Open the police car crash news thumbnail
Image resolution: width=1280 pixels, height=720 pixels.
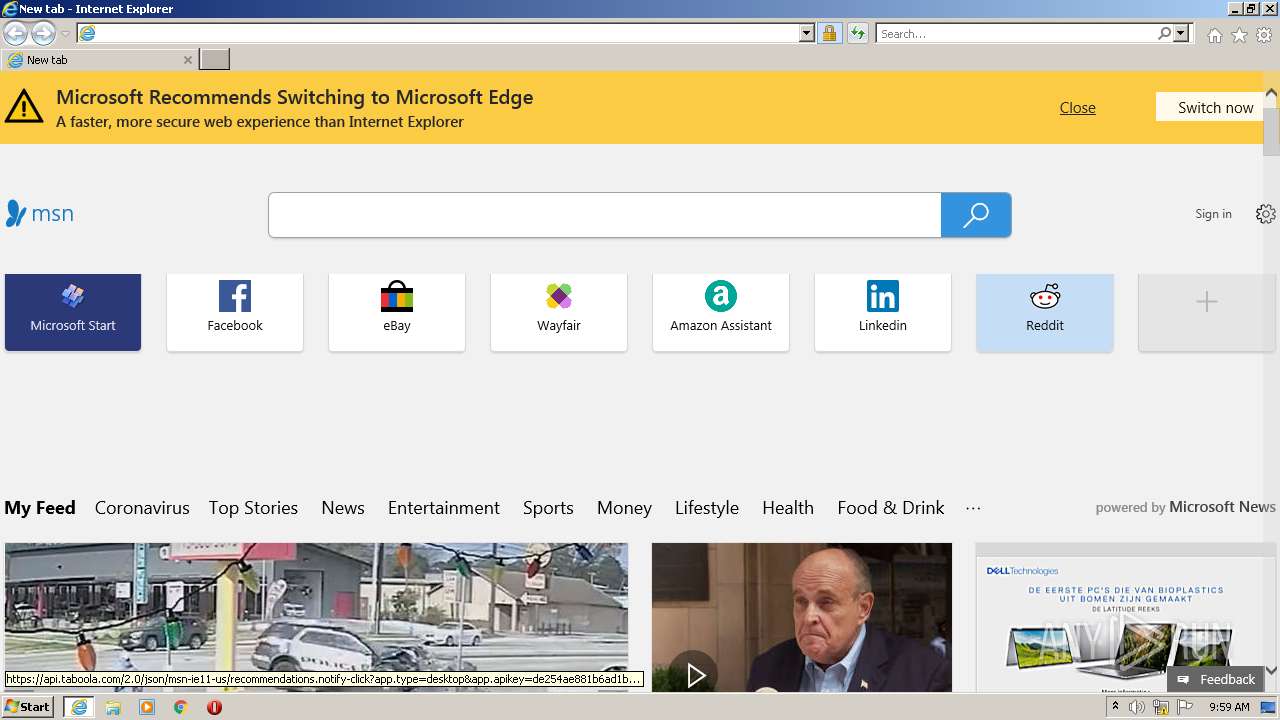[x=316, y=617]
